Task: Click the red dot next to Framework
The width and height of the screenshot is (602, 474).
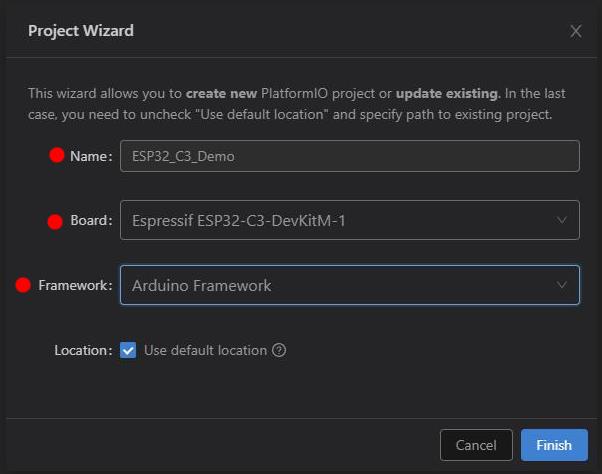Action: (x=23, y=285)
